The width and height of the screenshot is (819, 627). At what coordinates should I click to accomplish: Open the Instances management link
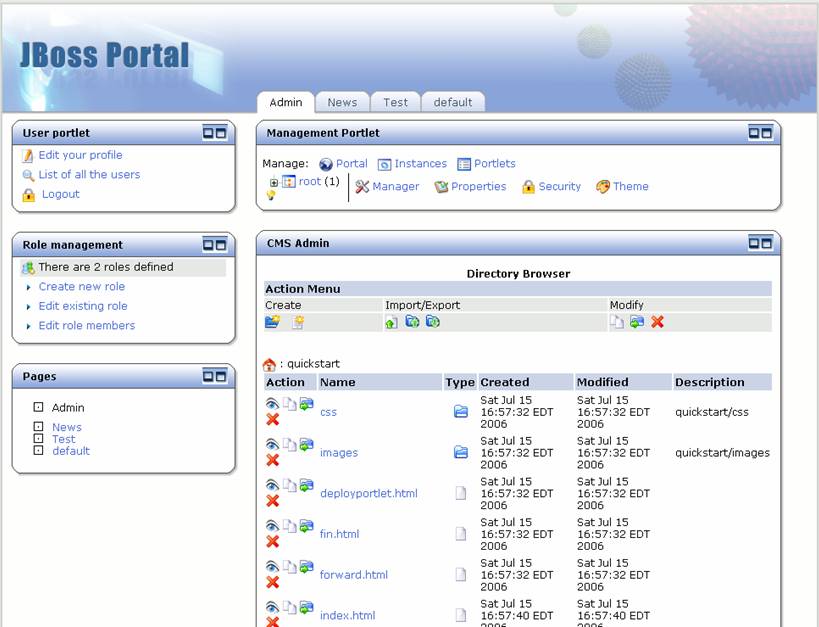[x=420, y=164]
